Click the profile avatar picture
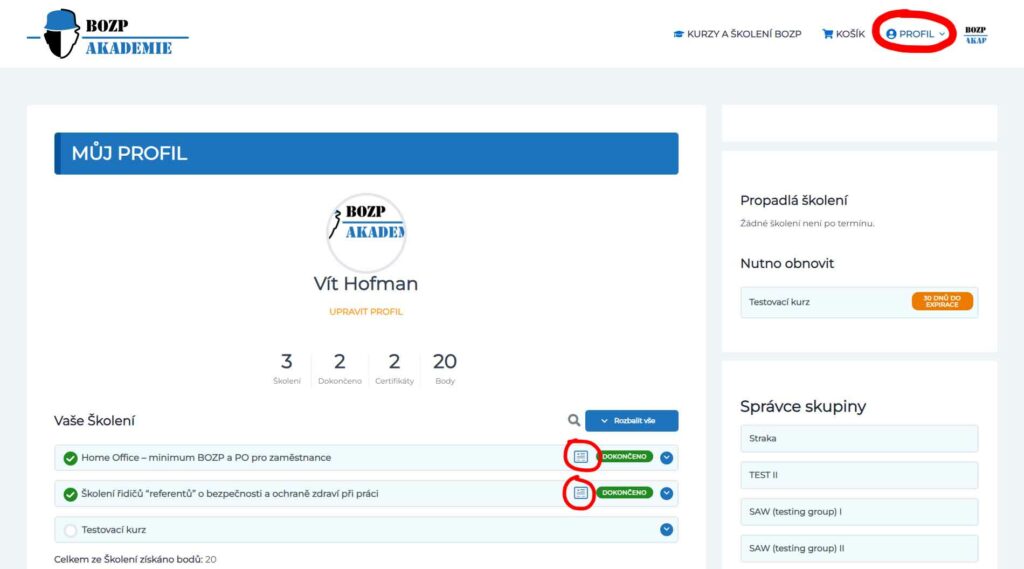The width and height of the screenshot is (1024, 569). [x=366, y=232]
